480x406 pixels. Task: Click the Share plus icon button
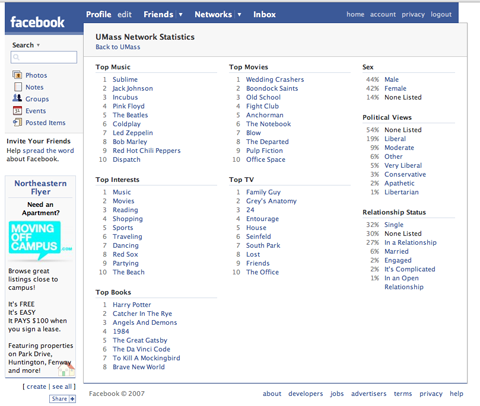72,399
